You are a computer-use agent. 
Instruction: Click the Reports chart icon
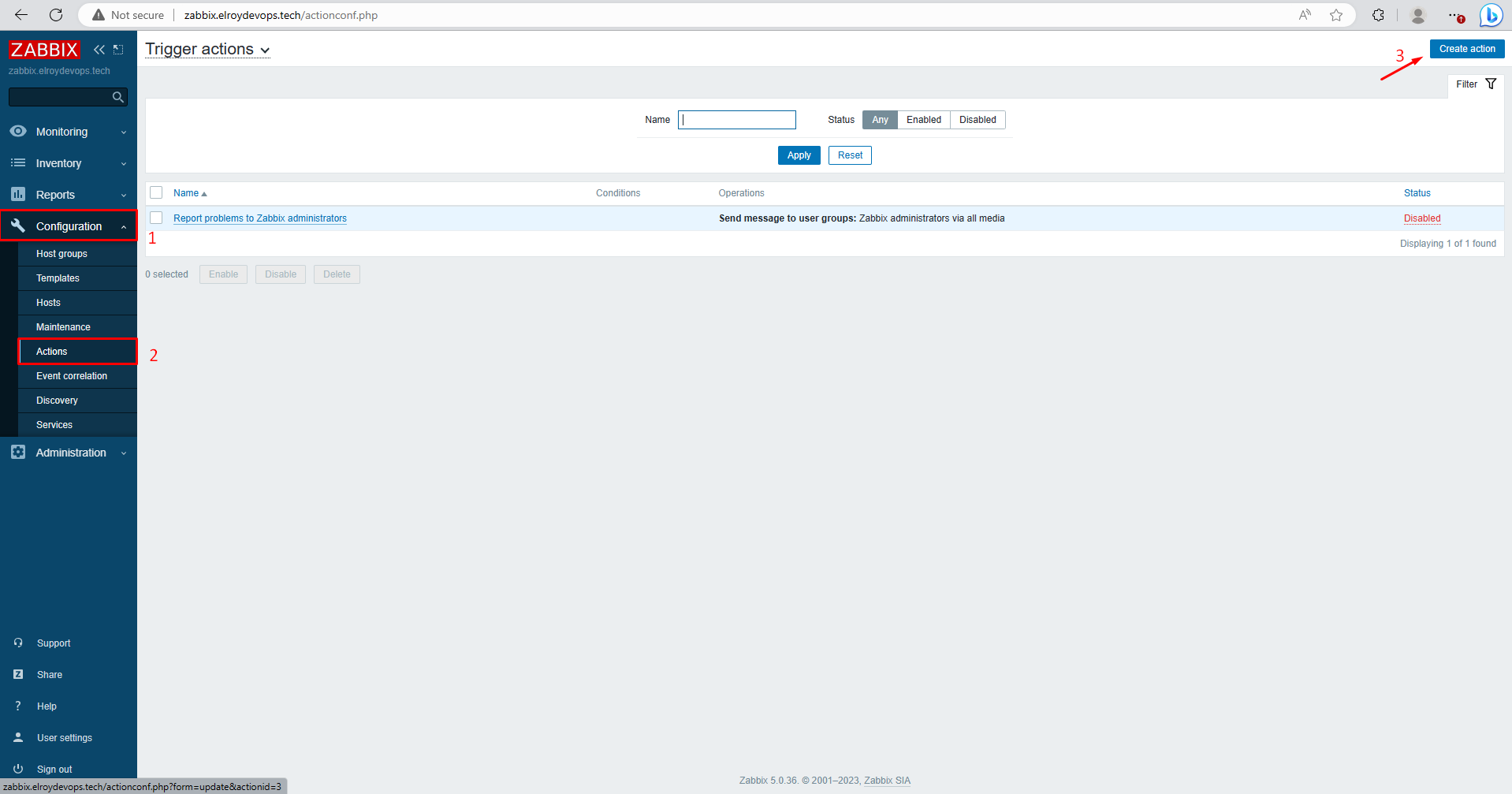coord(18,194)
